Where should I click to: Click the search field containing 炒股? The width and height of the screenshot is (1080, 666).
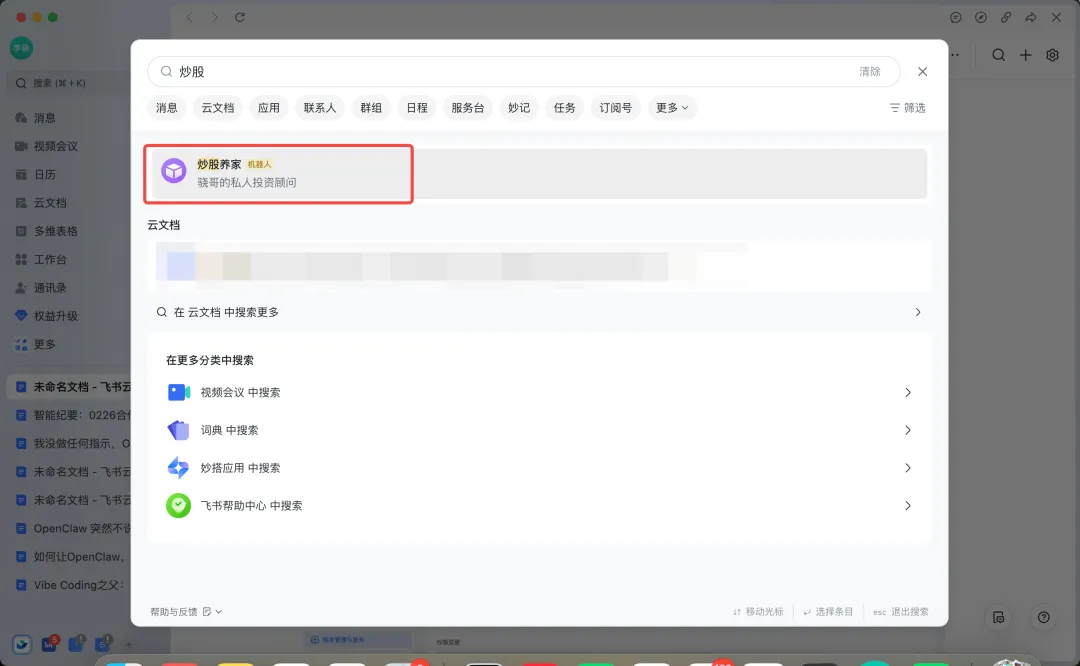523,72
